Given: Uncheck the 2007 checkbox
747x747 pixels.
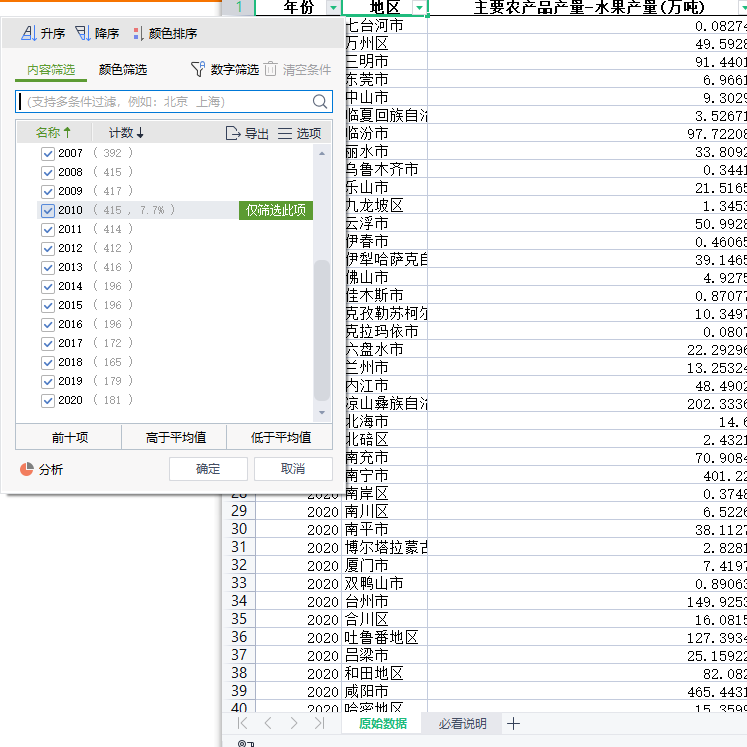Looking at the screenshot, I should (48, 153).
